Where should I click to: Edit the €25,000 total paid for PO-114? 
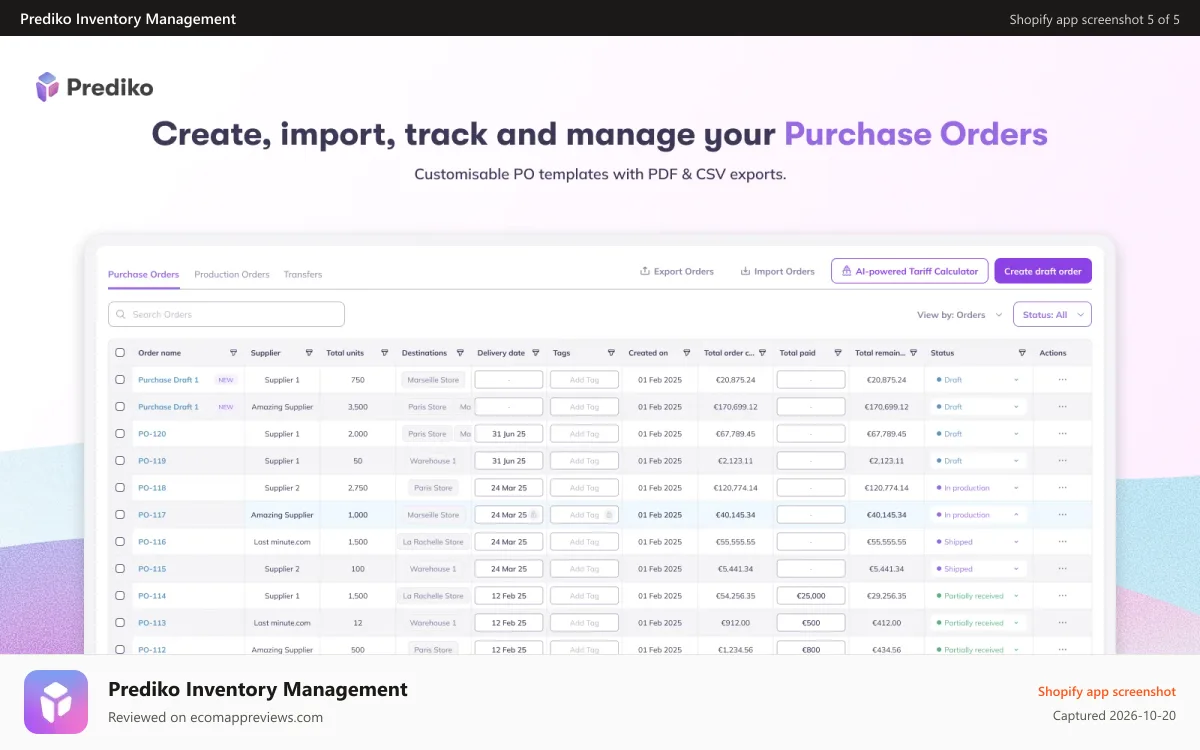(x=811, y=596)
